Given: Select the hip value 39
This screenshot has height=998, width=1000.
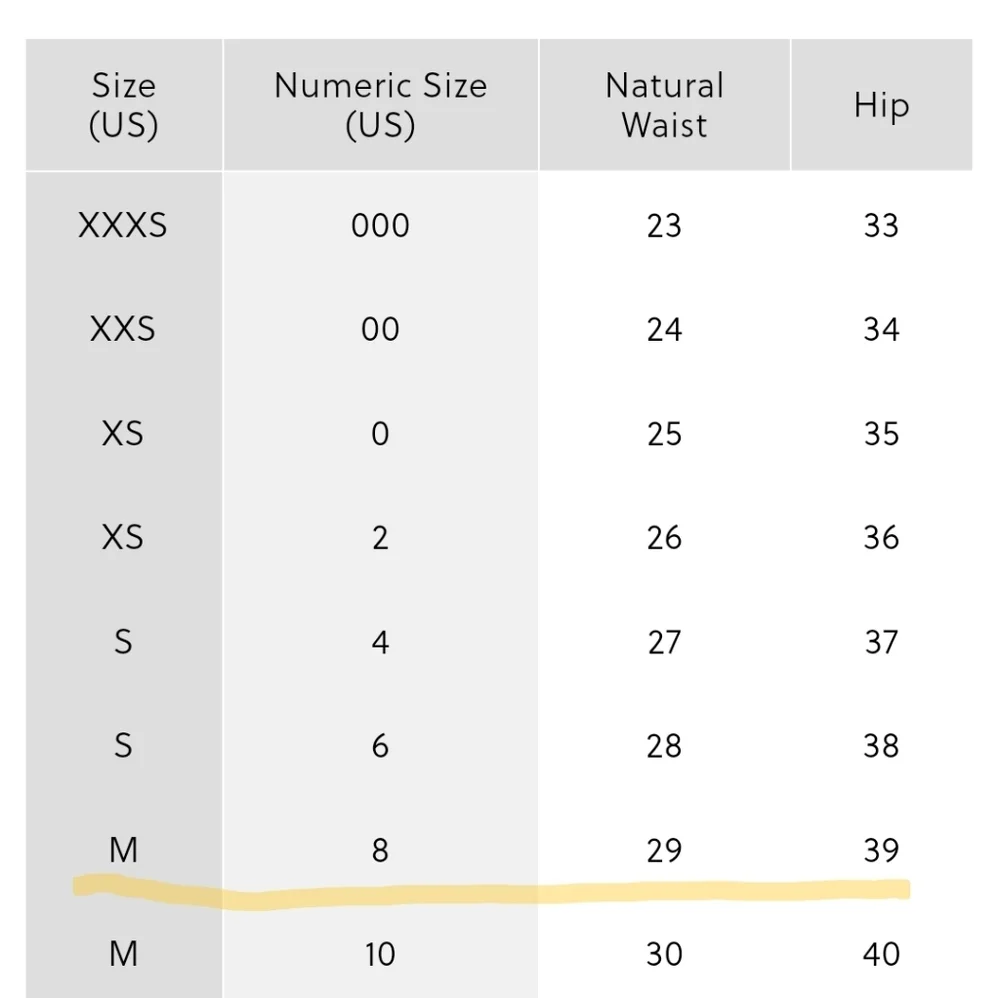Looking at the screenshot, I should [881, 850].
